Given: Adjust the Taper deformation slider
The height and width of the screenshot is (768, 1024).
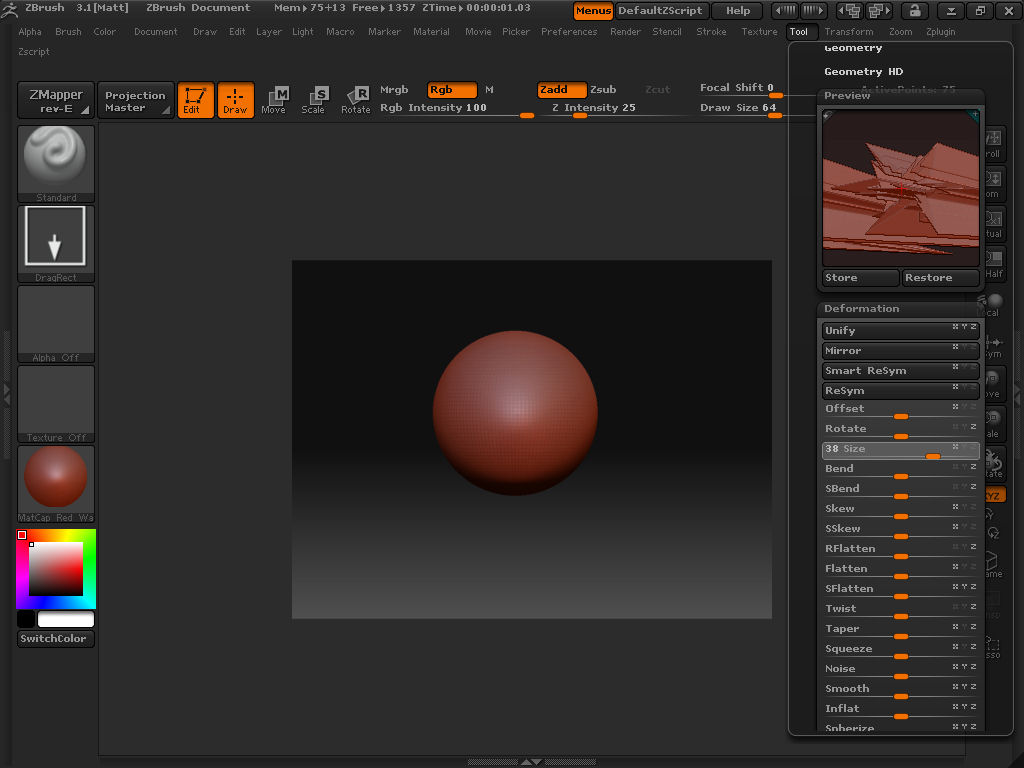Looking at the screenshot, I should 900,630.
